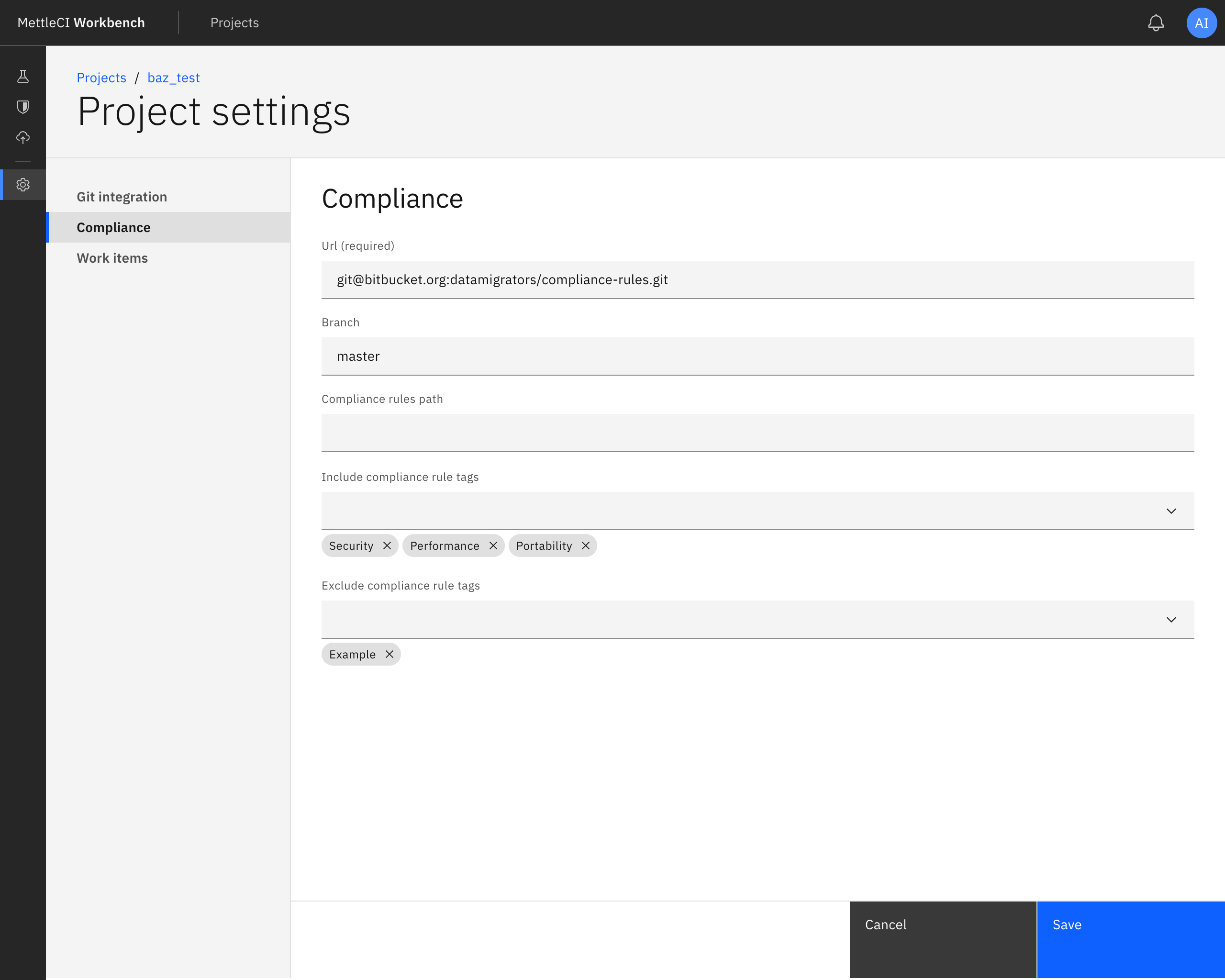Image resolution: width=1225 pixels, height=980 pixels.
Task: Open the AI user avatar menu
Action: (1201, 22)
